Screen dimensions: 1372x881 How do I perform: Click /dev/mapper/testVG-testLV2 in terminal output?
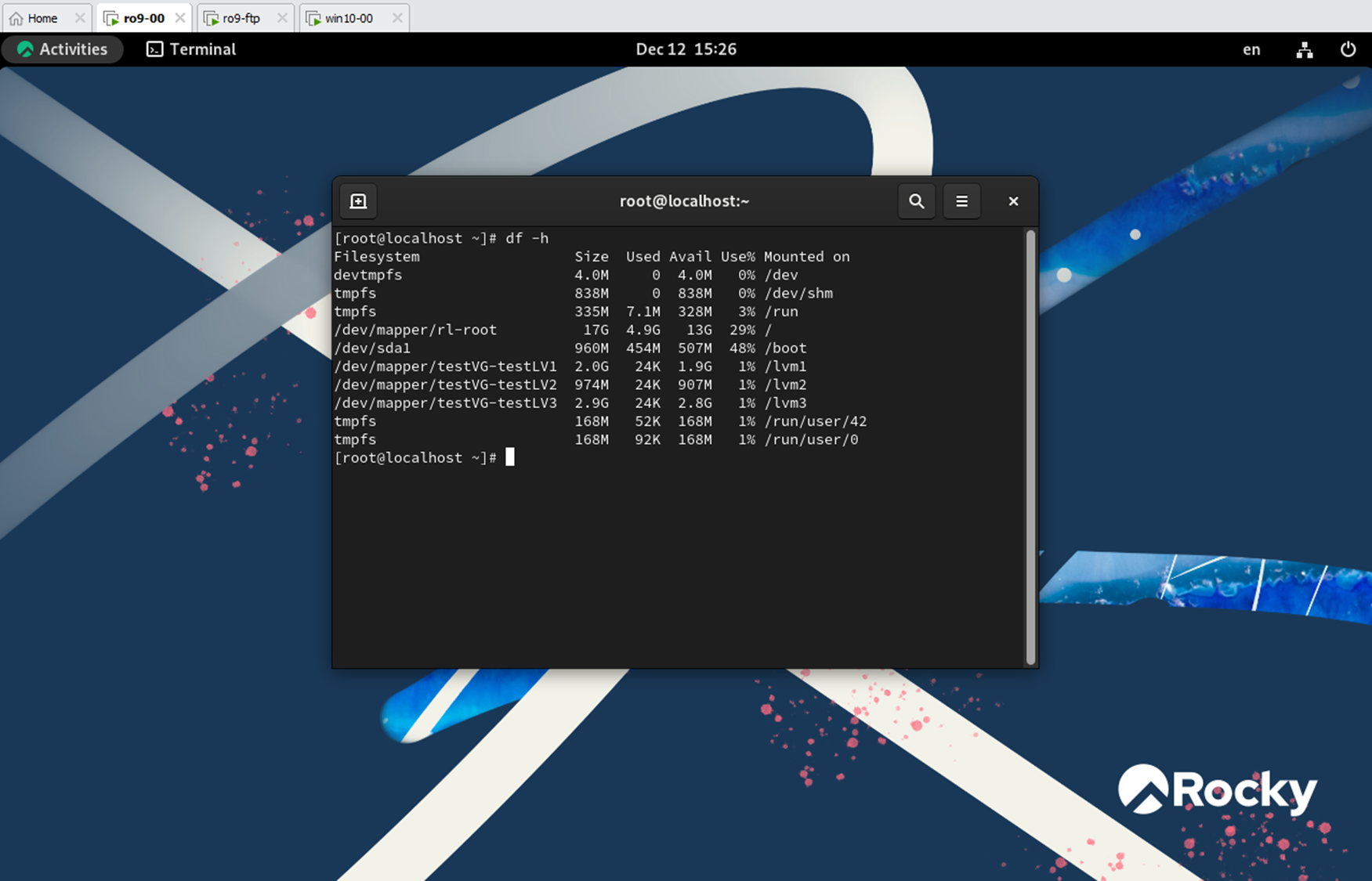tap(445, 385)
